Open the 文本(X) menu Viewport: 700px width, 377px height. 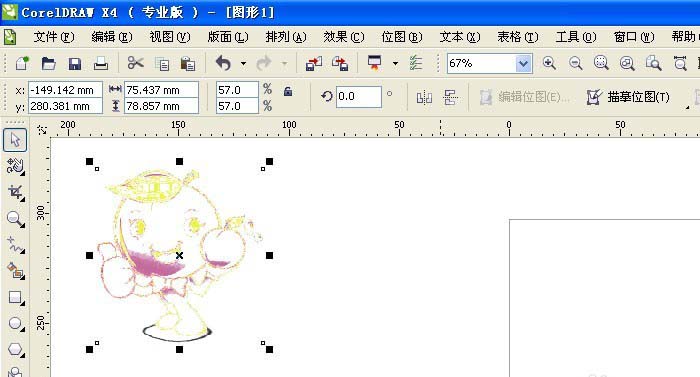click(460, 37)
